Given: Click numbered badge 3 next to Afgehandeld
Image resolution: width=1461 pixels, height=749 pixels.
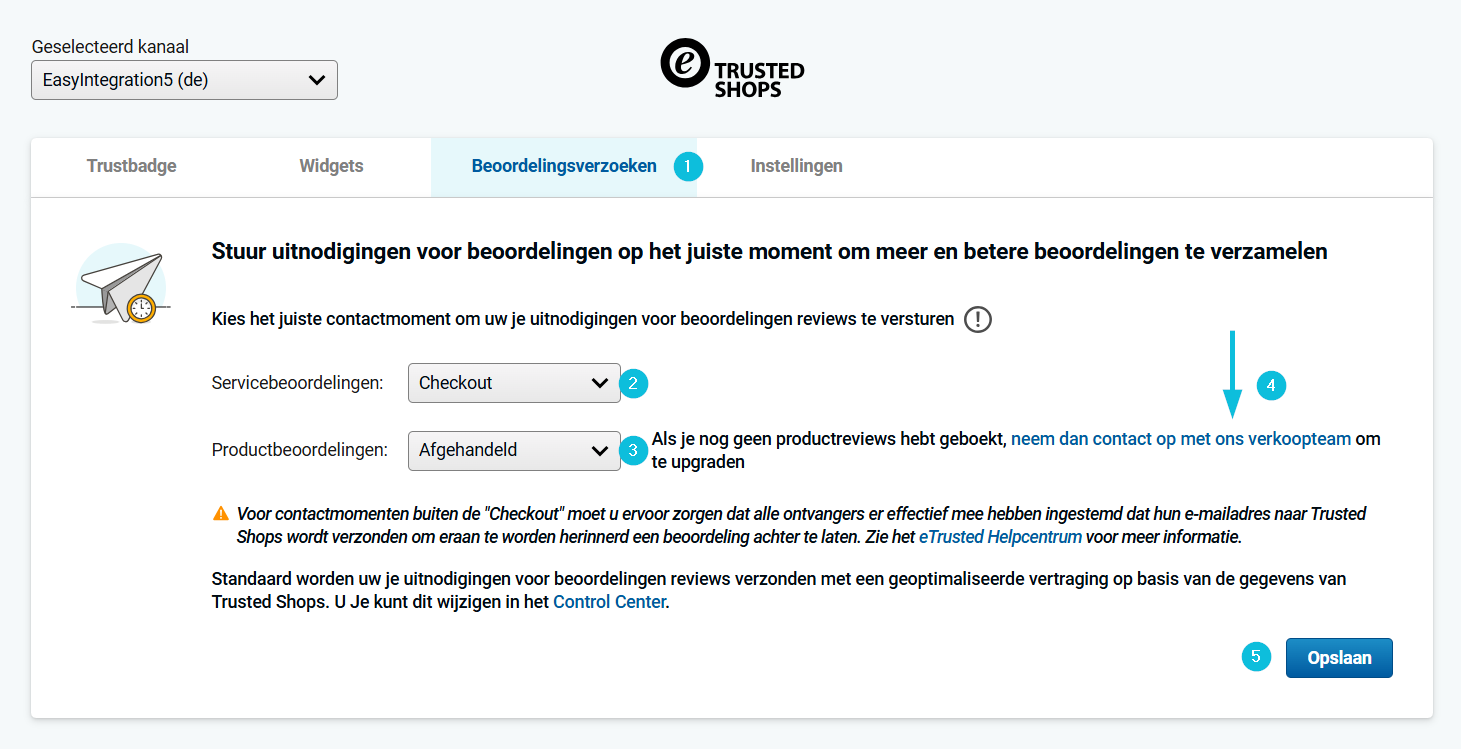Looking at the screenshot, I should 634,450.
